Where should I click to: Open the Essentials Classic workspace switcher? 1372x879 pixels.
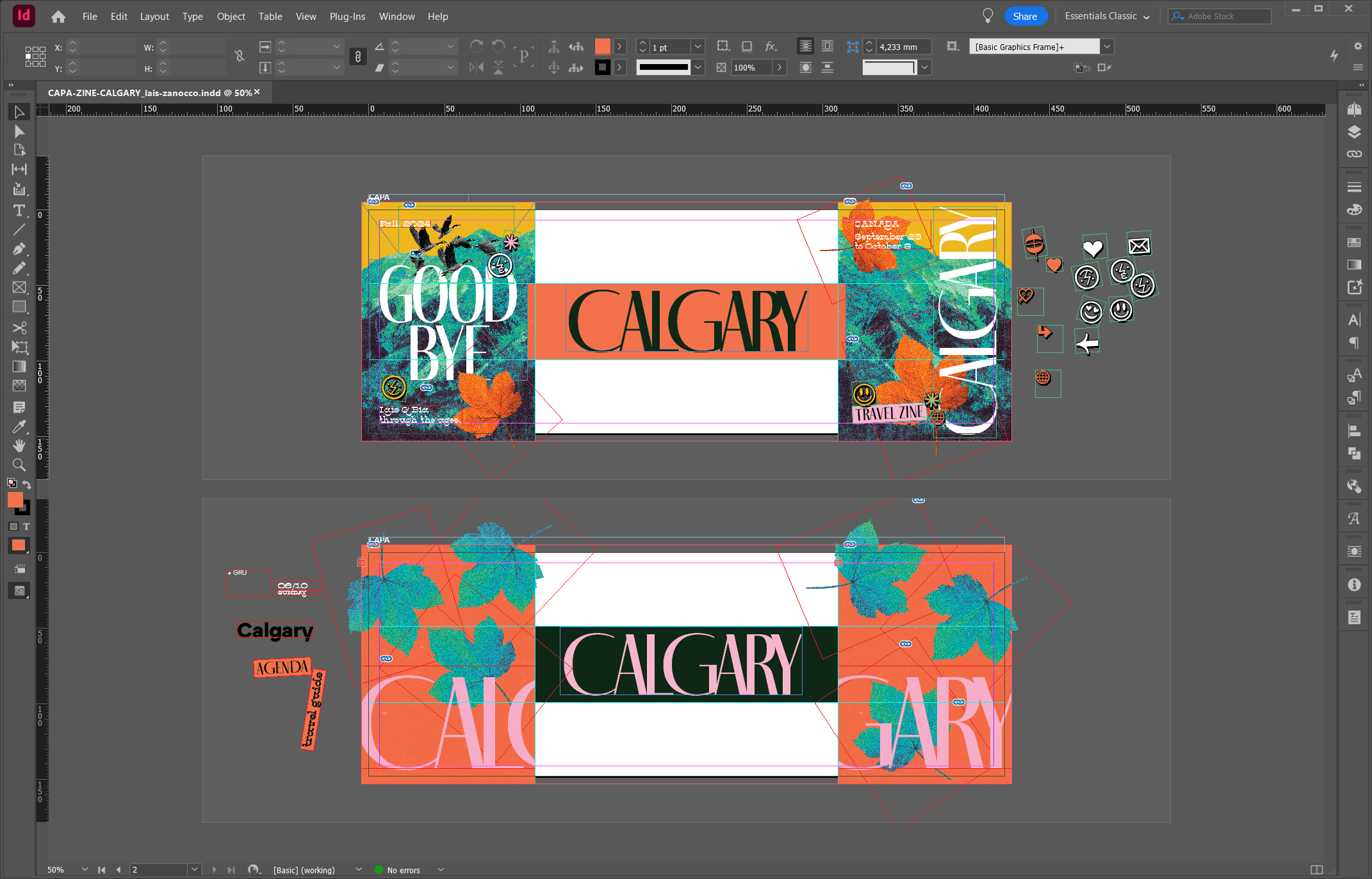1107,16
